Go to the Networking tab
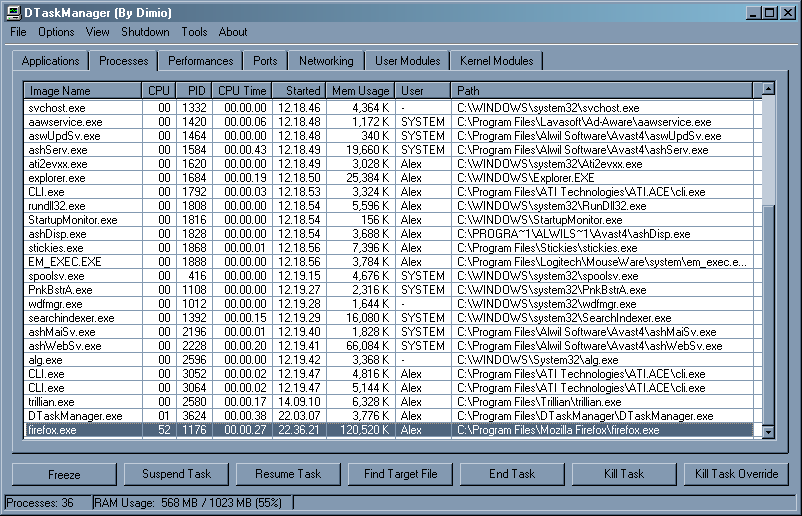The image size is (802, 516). 326,61
